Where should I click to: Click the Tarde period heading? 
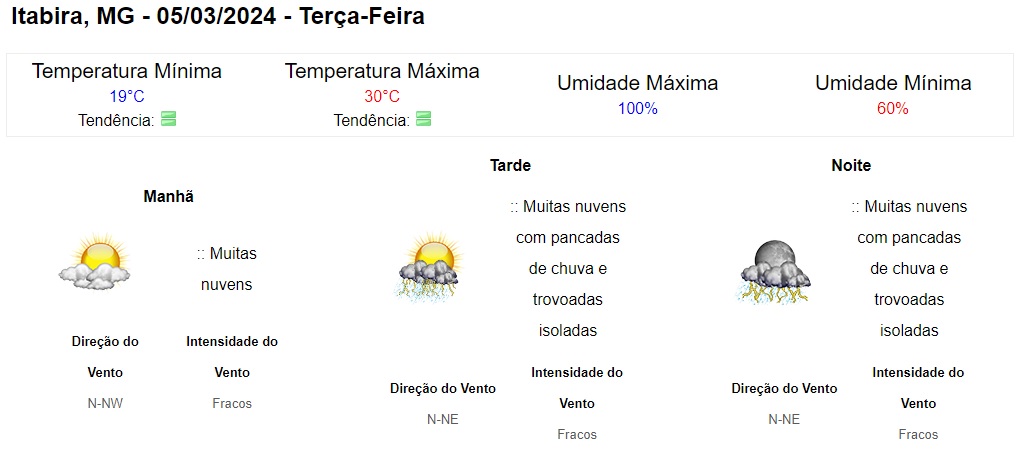(510, 166)
